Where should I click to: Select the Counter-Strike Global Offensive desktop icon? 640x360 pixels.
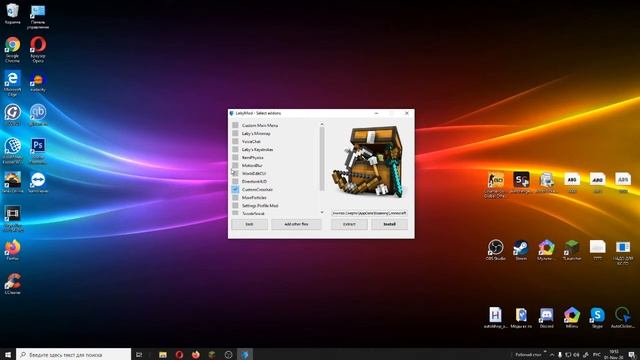[496, 185]
